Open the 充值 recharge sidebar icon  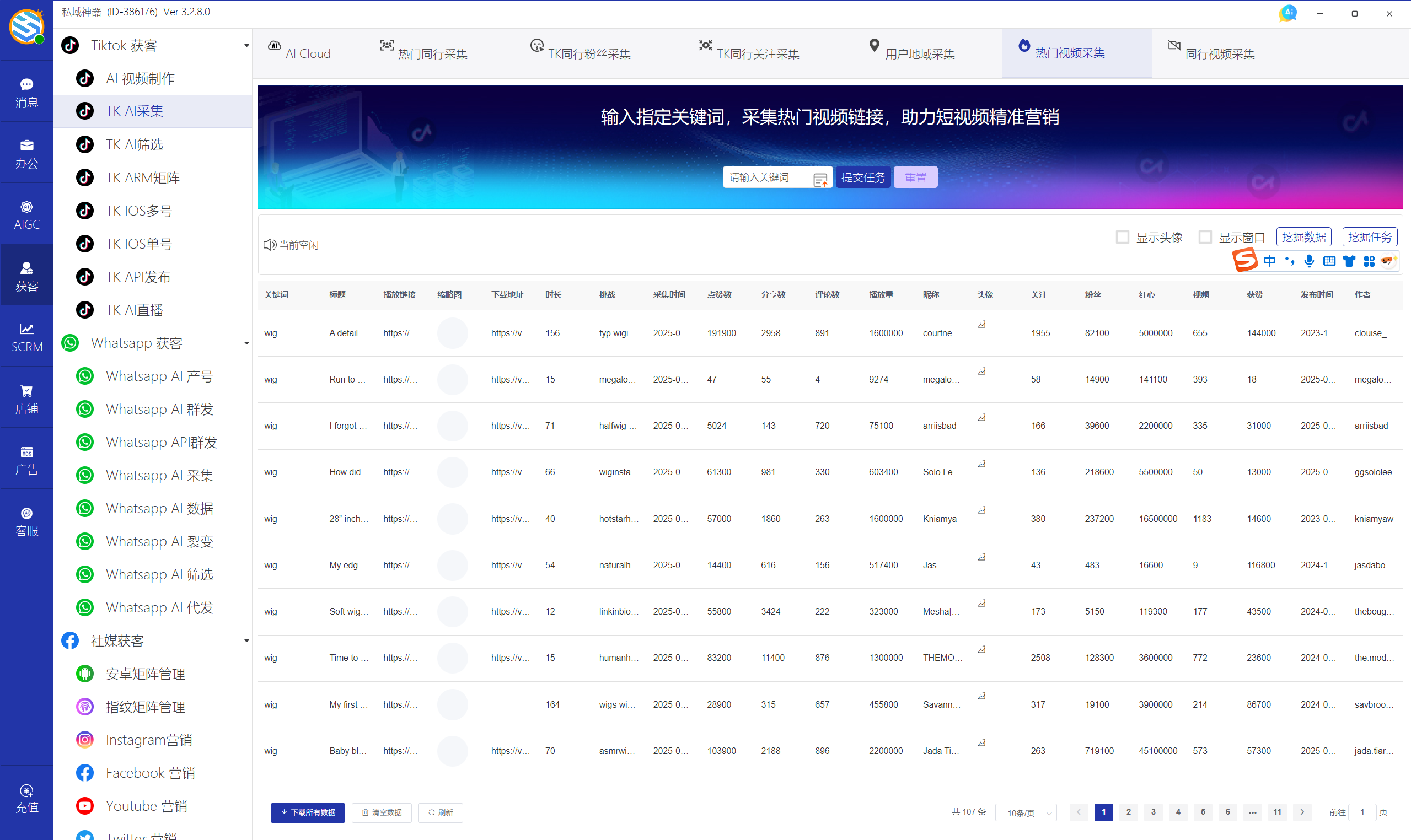point(26,798)
